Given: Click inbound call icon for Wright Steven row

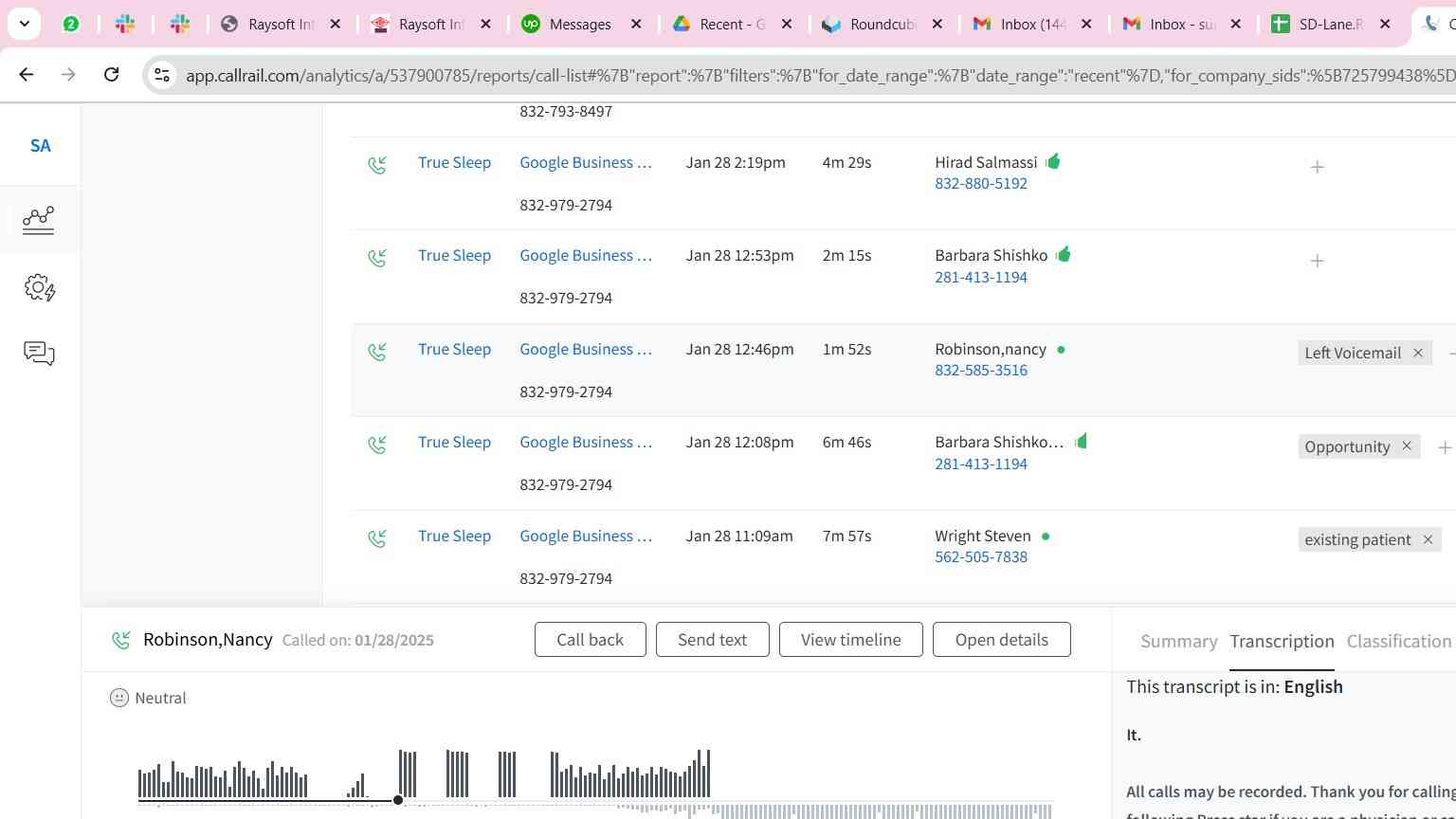Looking at the screenshot, I should pos(377,538).
